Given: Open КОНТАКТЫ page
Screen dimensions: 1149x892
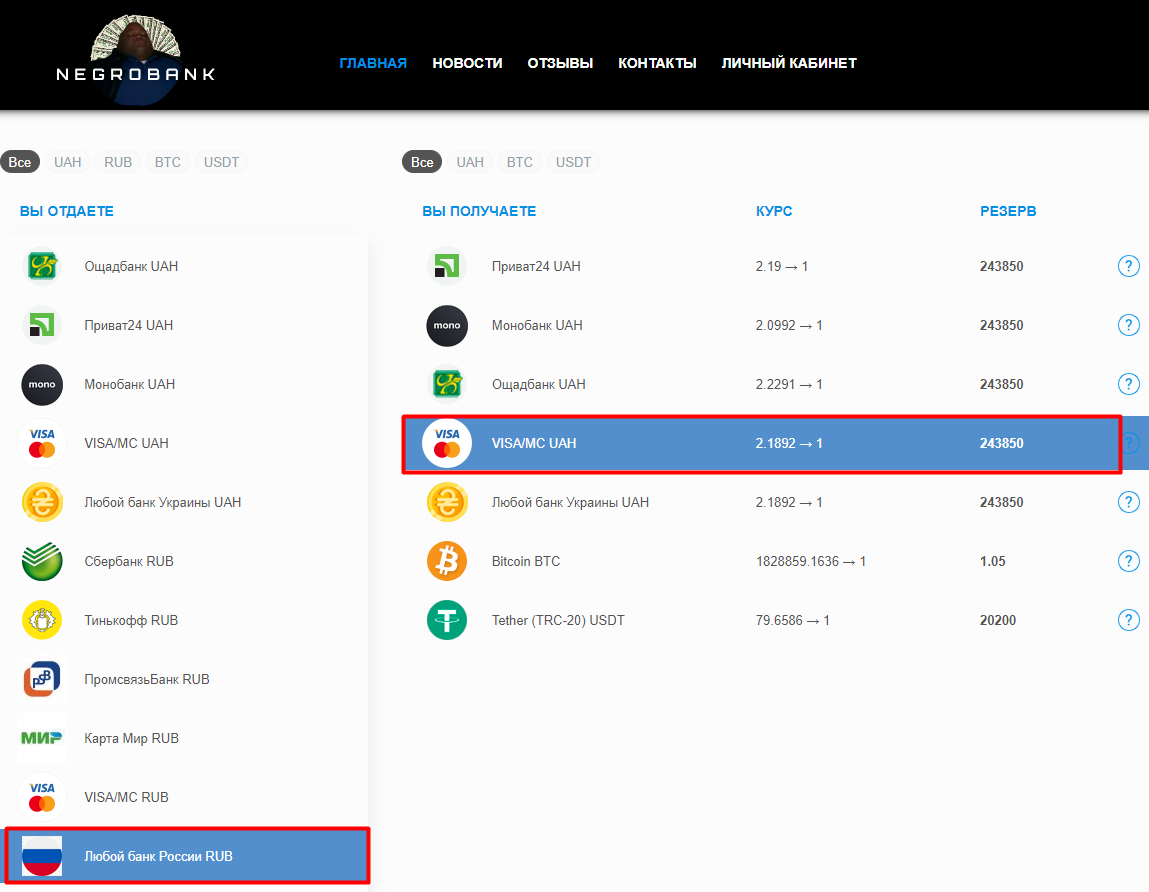Looking at the screenshot, I should pos(657,63).
